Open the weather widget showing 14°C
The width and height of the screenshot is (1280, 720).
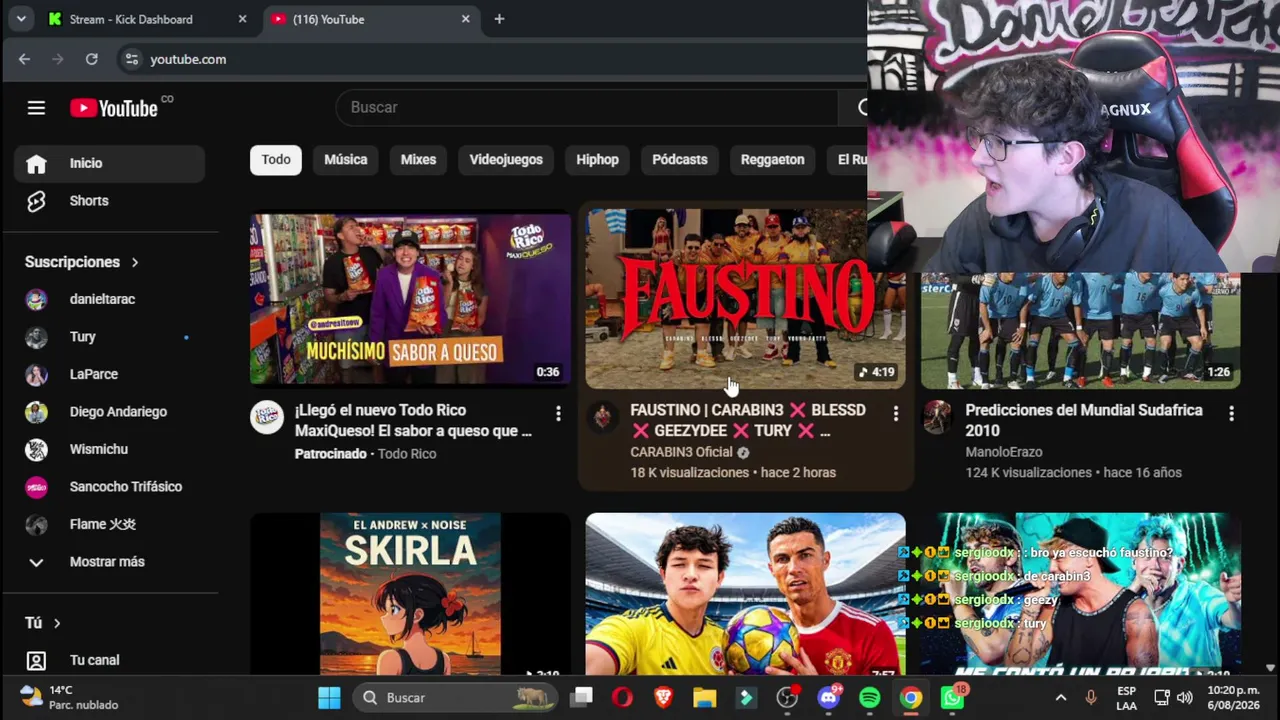pos(70,697)
